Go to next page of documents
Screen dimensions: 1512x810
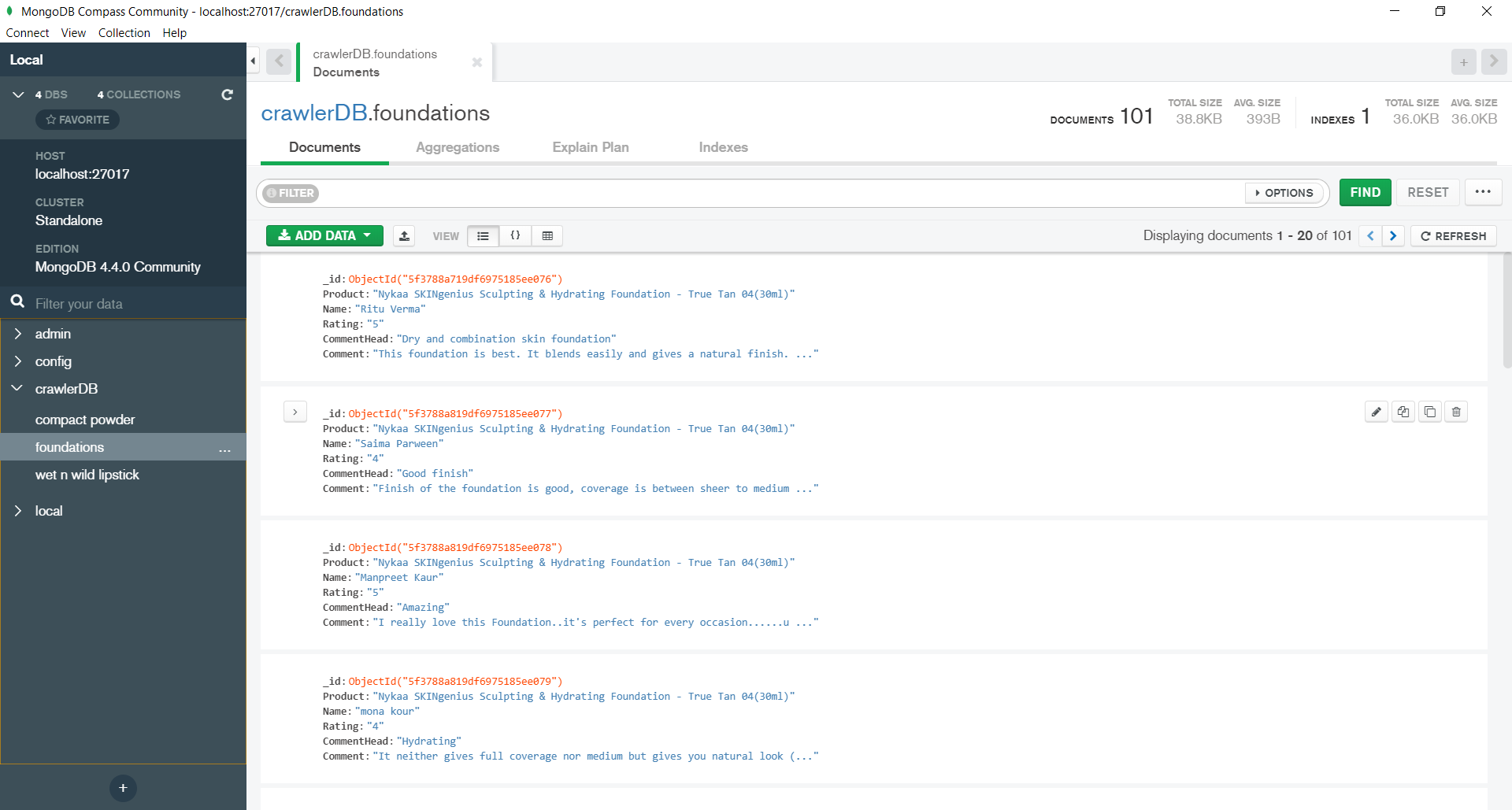point(1393,235)
